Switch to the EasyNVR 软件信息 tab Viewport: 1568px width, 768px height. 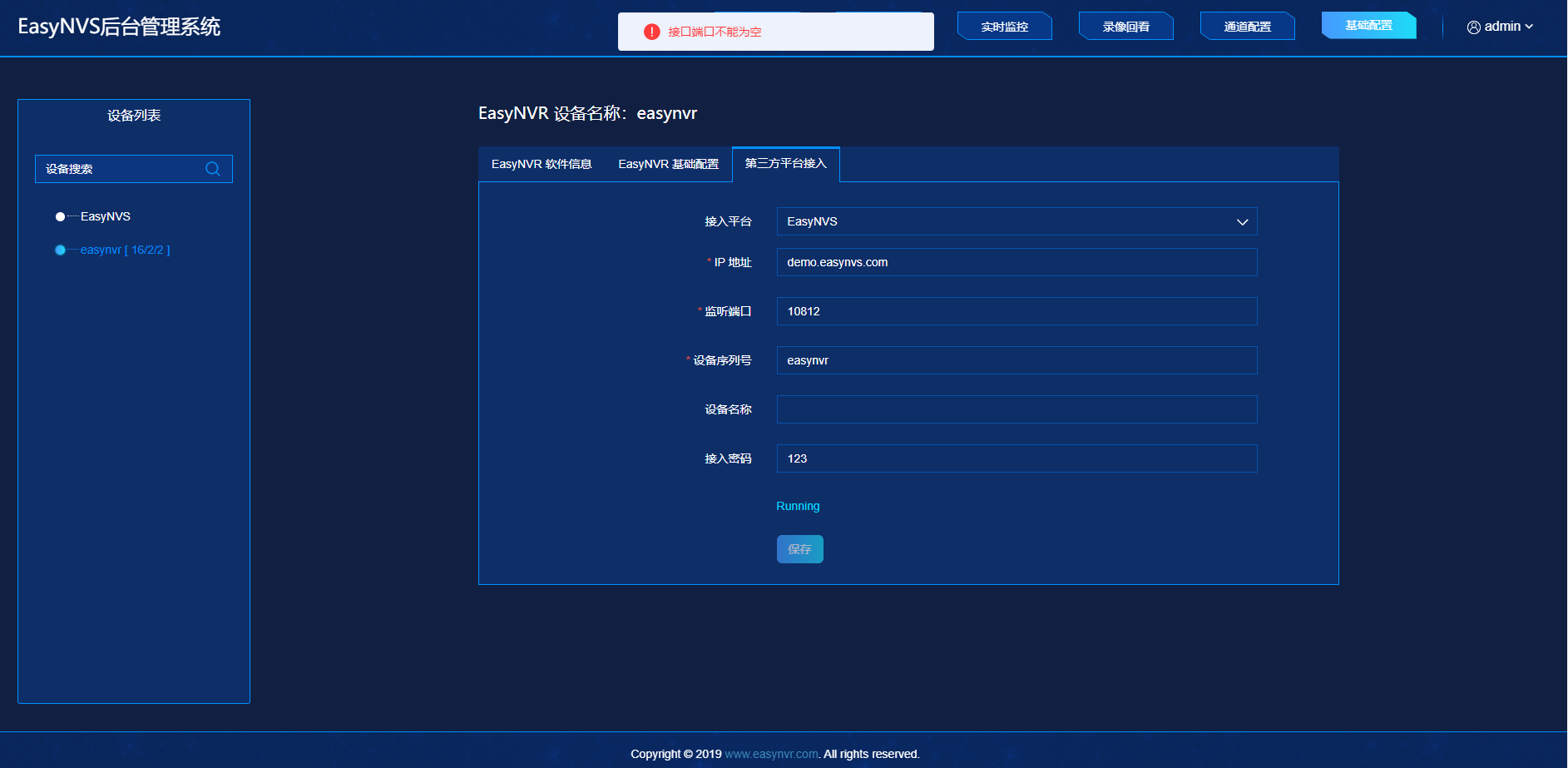(542, 164)
